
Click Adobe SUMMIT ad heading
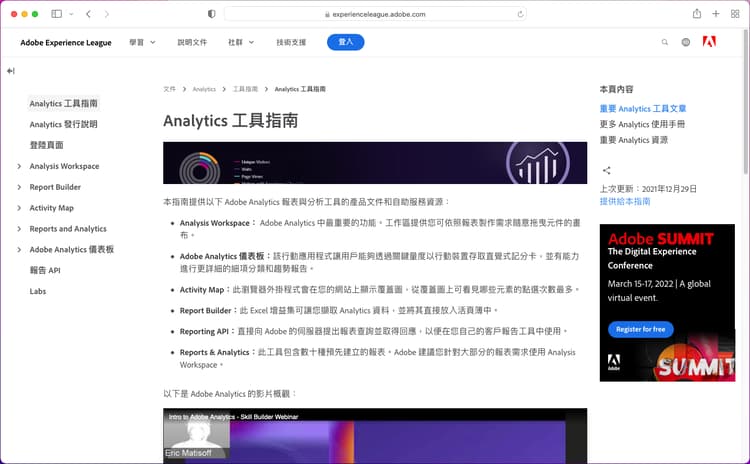[x=661, y=238]
